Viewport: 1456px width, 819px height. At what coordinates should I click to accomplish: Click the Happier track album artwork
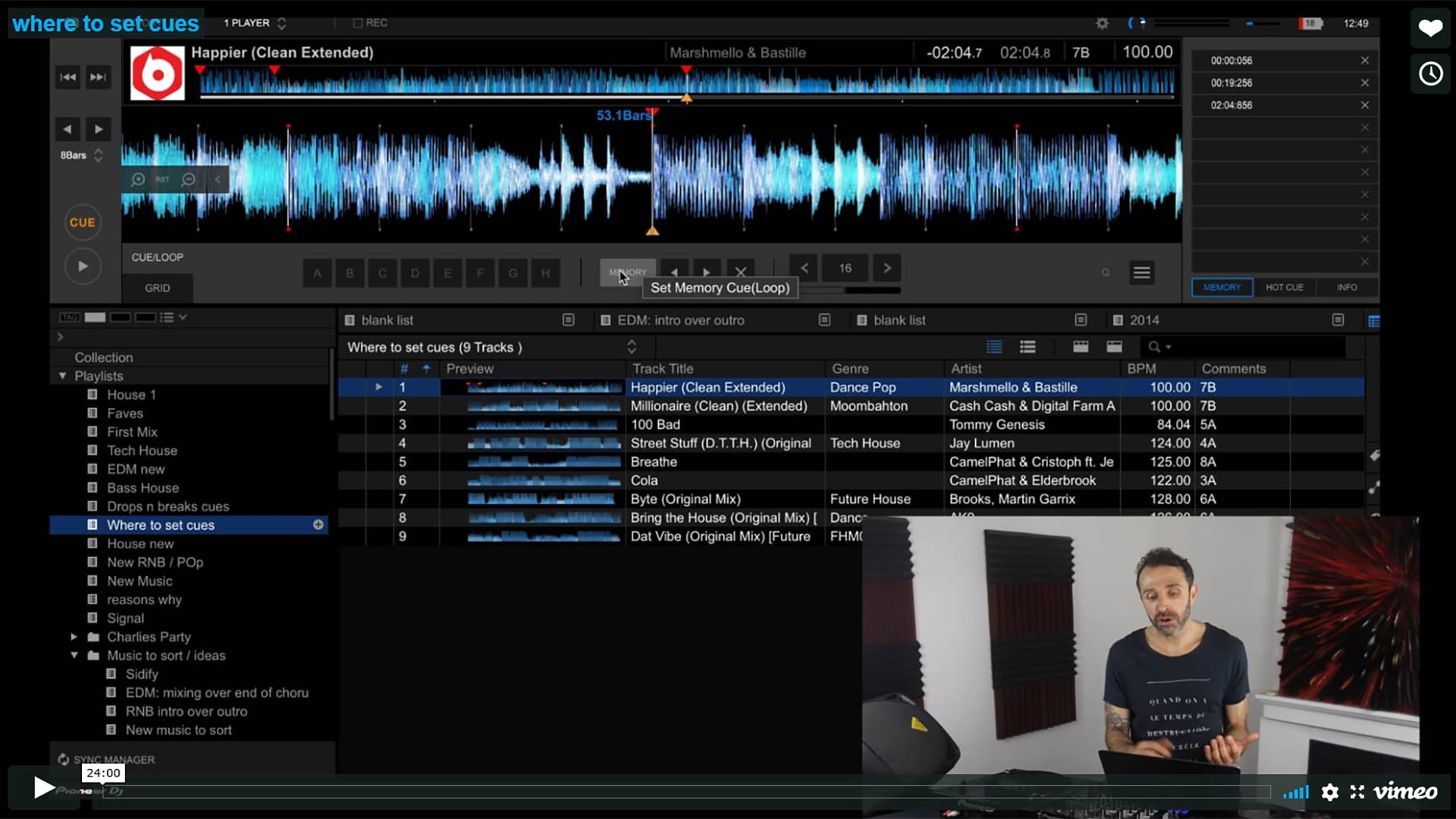[158, 74]
